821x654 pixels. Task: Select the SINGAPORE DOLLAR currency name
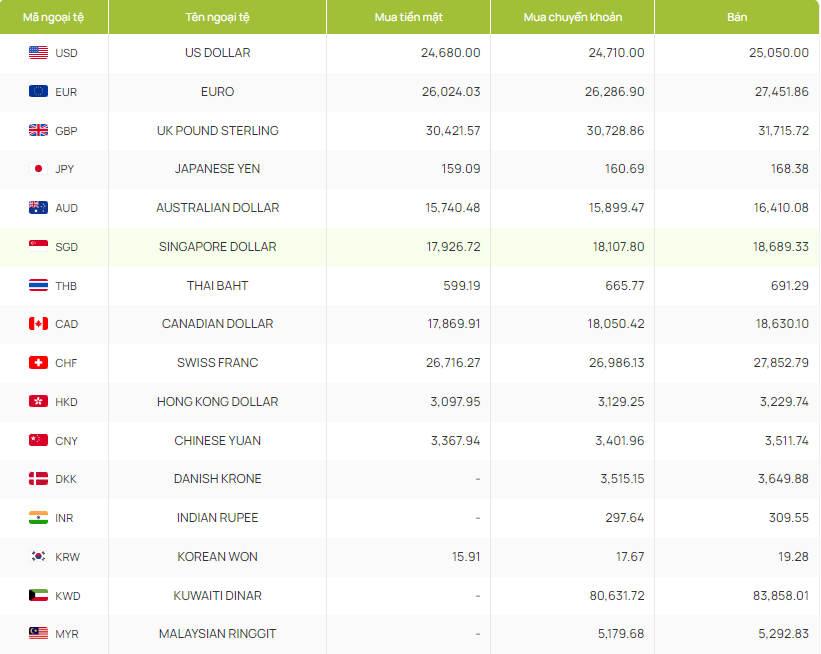(x=217, y=247)
